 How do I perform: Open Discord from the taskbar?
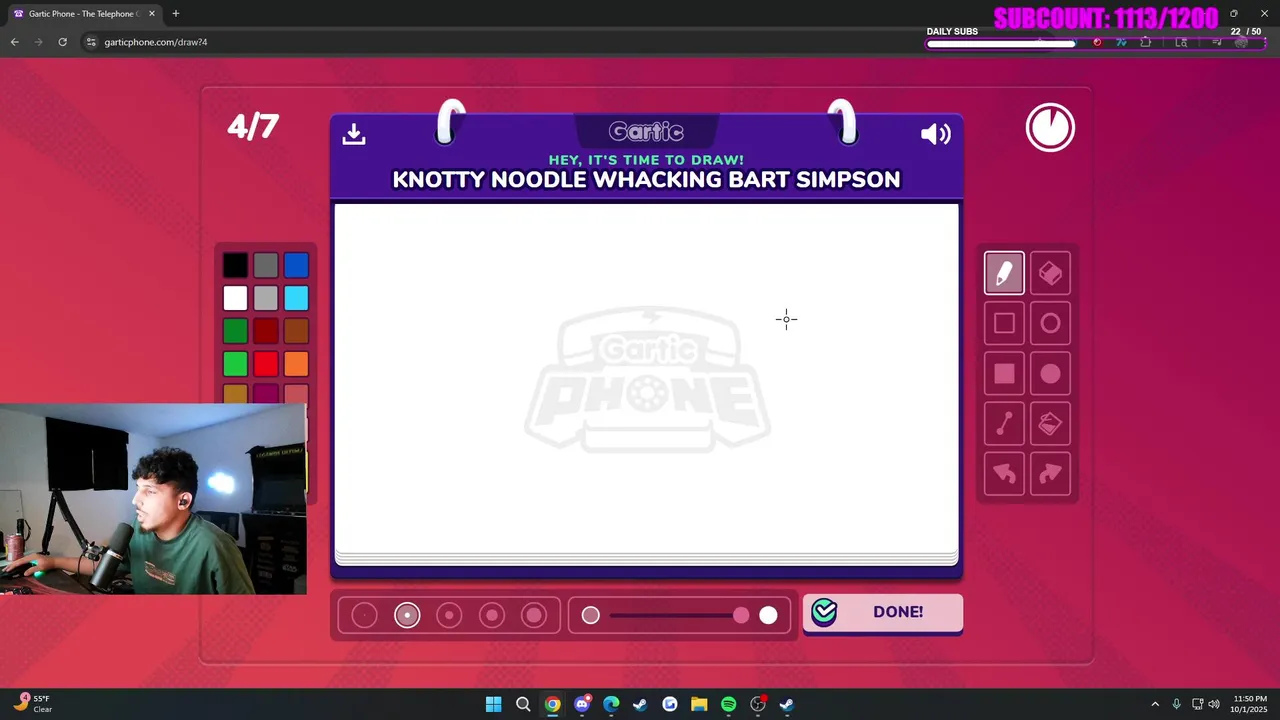coord(582,704)
